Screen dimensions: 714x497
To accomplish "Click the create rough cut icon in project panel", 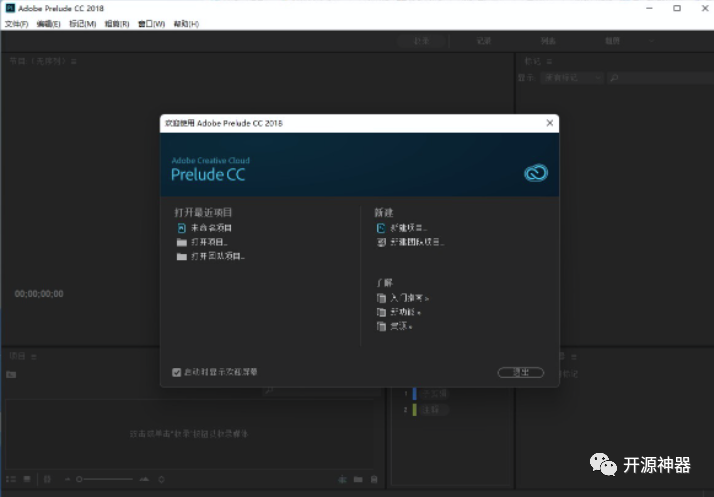I will (342, 479).
